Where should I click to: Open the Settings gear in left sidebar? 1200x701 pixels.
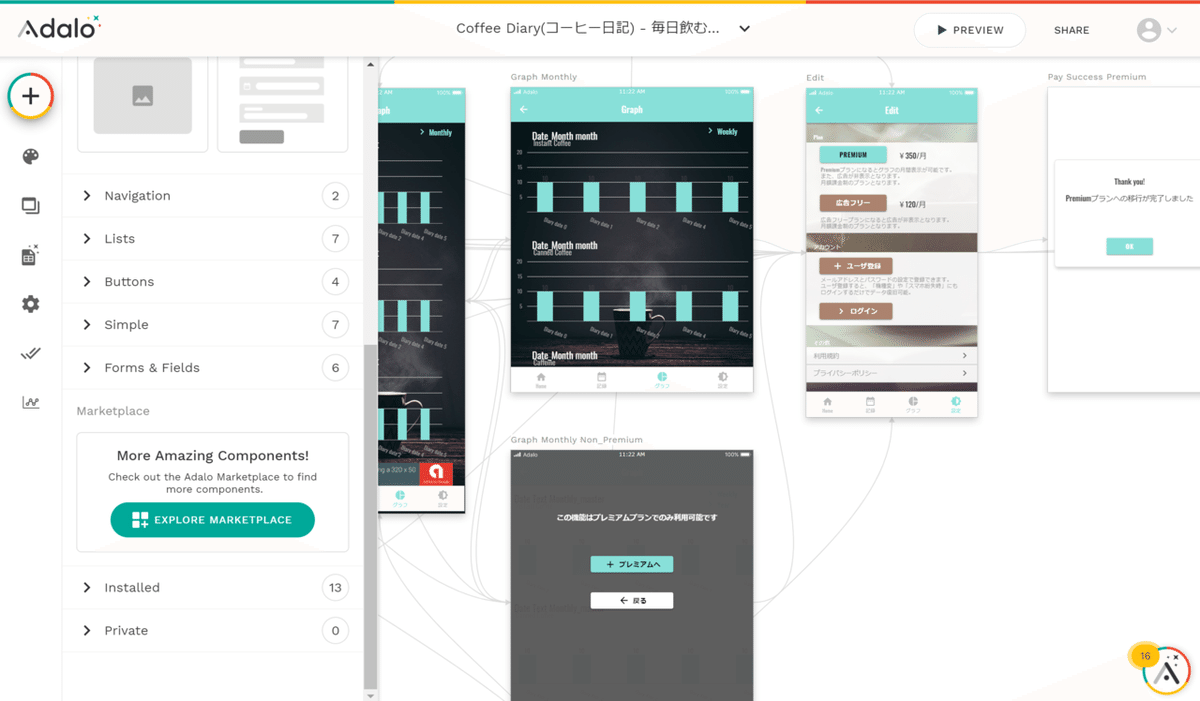(30, 304)
